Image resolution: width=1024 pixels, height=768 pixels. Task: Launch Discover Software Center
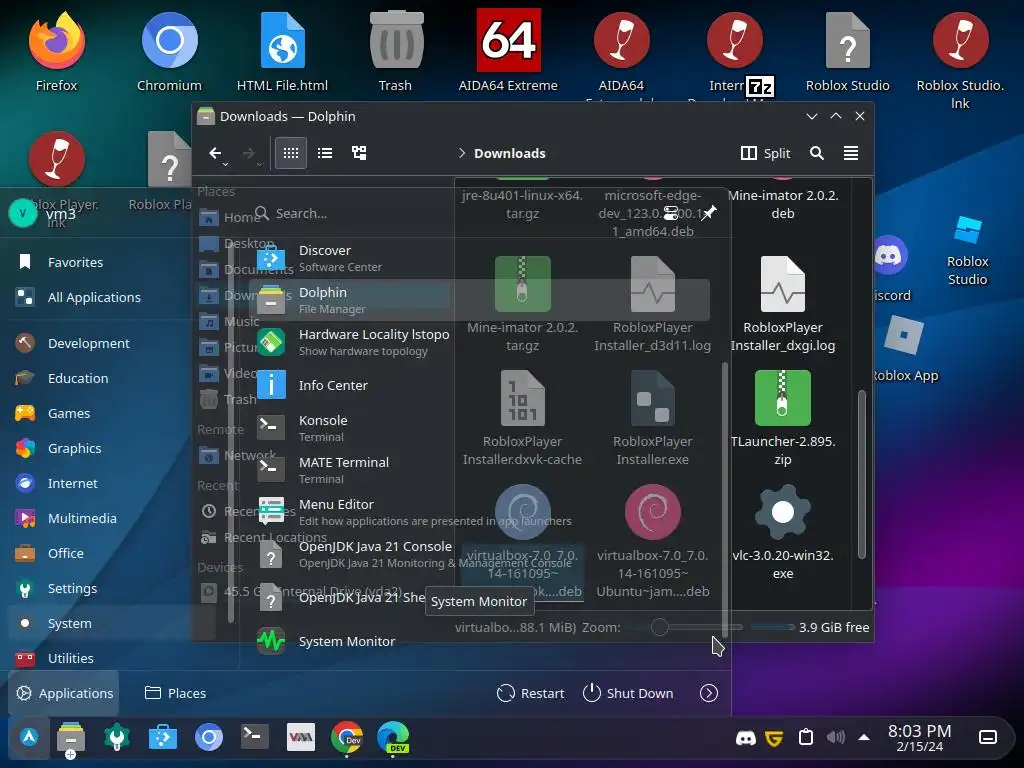click(x=480, y=259)
